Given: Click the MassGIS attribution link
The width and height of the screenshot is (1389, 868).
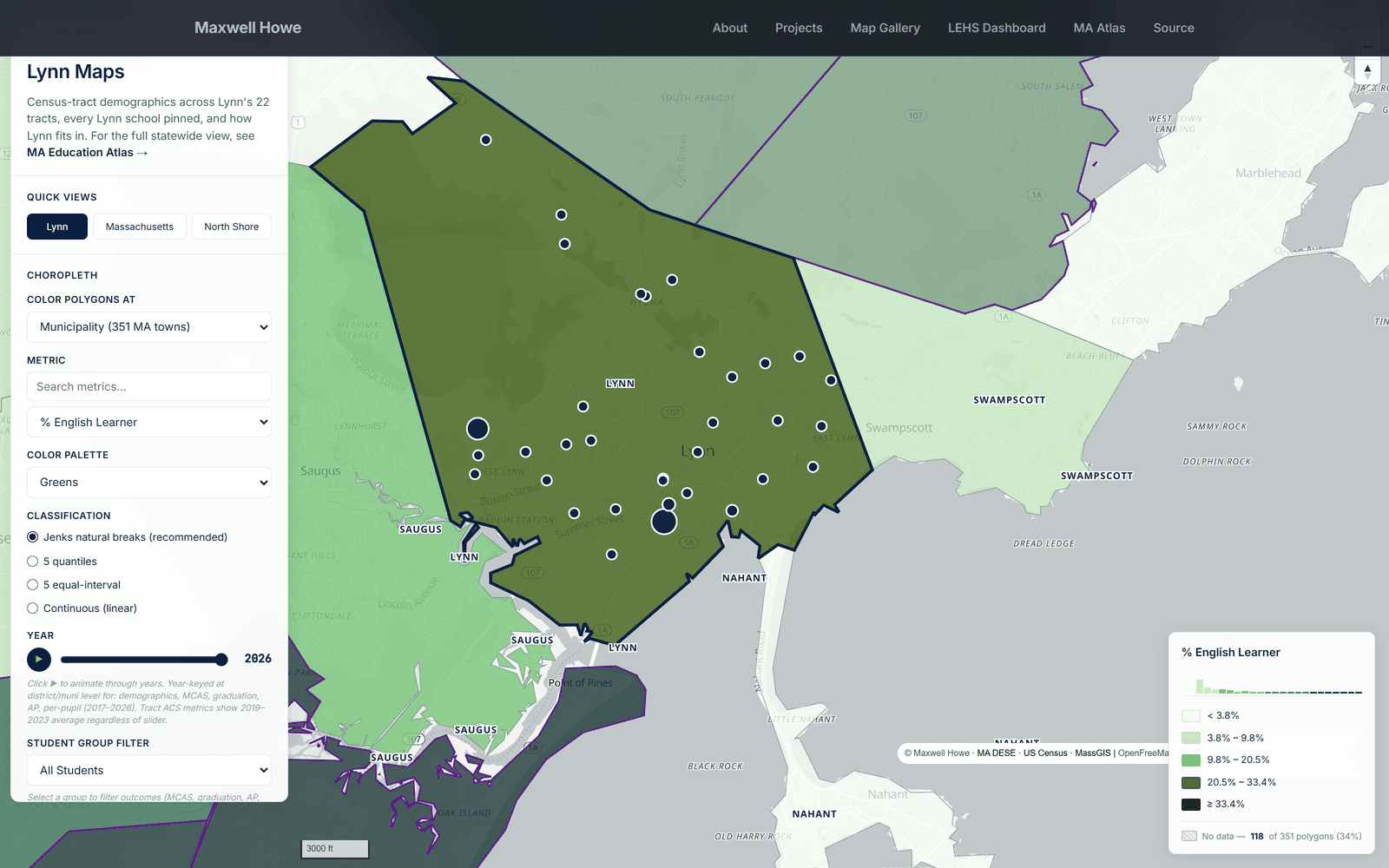Looking at the screenshot, I should coord(1093,753).
